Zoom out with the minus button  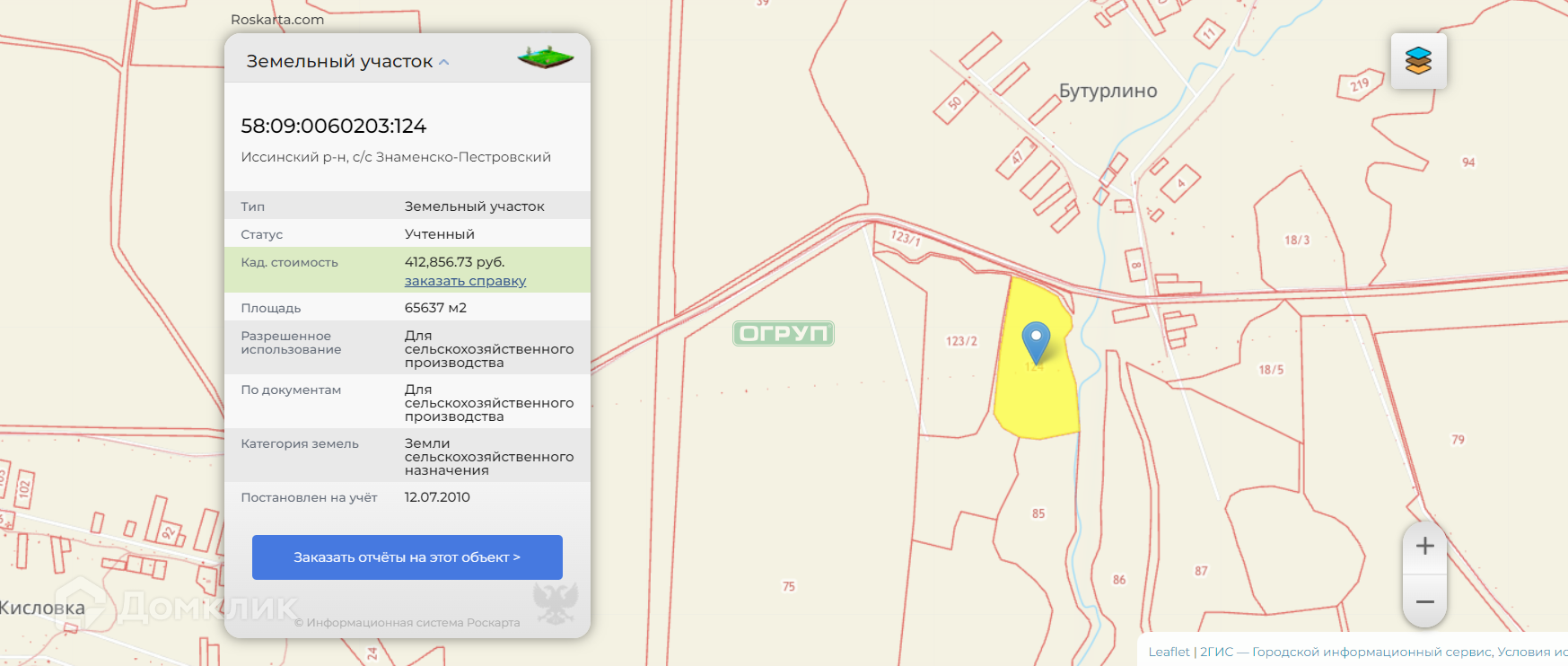click(1424, 601)
